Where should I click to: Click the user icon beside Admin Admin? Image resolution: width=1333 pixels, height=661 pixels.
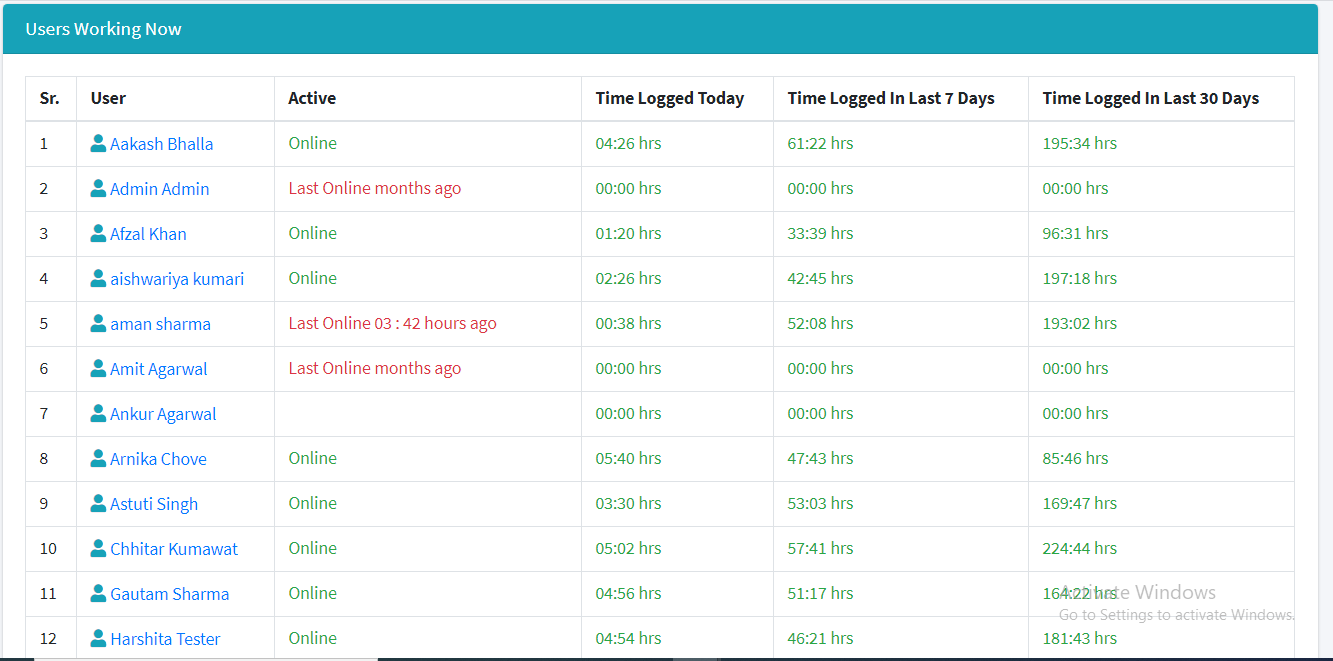click(x=98, y=188)
